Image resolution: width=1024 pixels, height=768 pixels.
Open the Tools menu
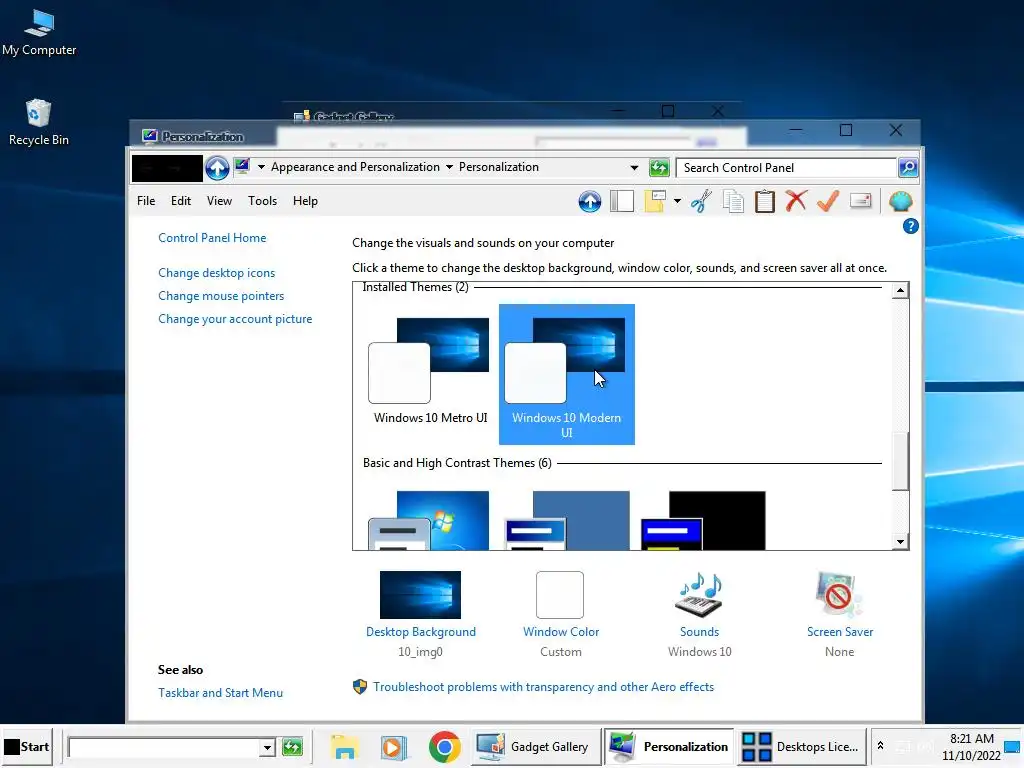click(263, 201)
